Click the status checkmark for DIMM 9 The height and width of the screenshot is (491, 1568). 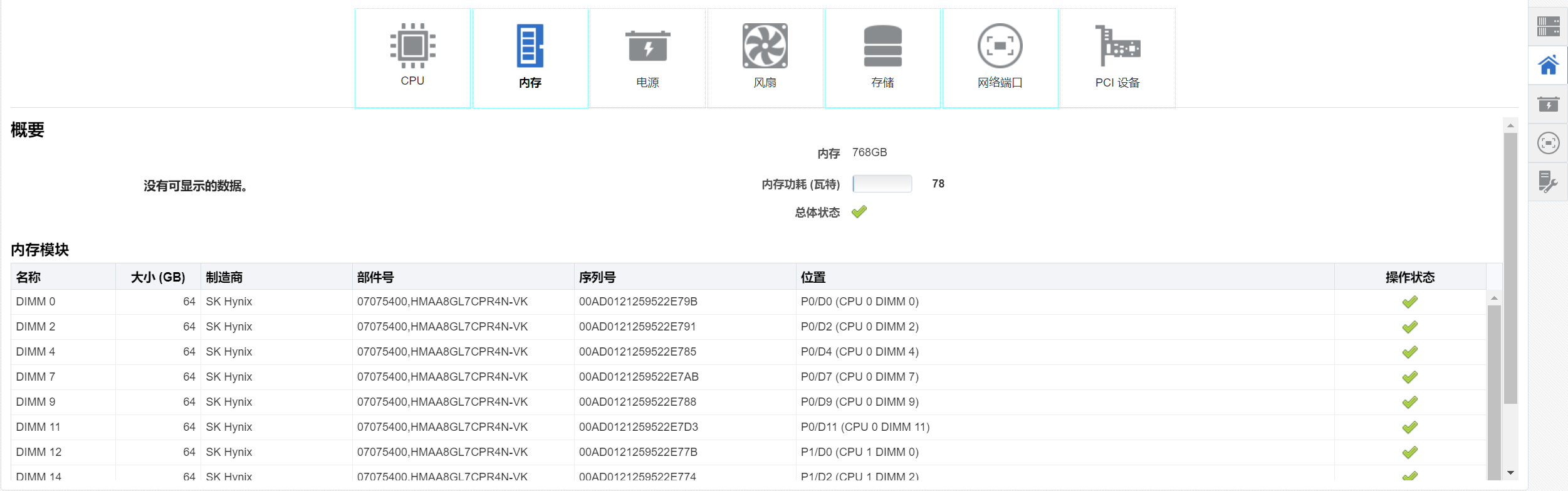coord(1410,403)
